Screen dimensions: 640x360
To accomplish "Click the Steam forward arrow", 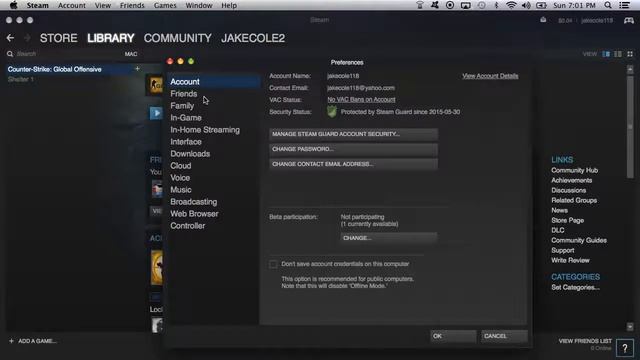I will point(27,38).
